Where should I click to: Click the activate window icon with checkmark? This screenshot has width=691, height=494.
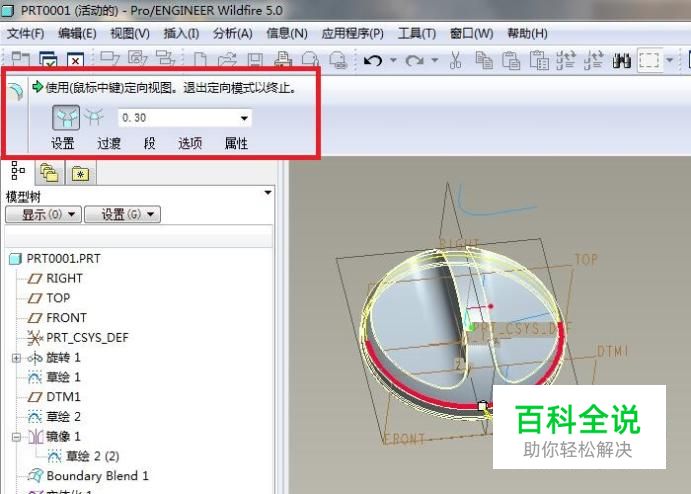(48, 60)
